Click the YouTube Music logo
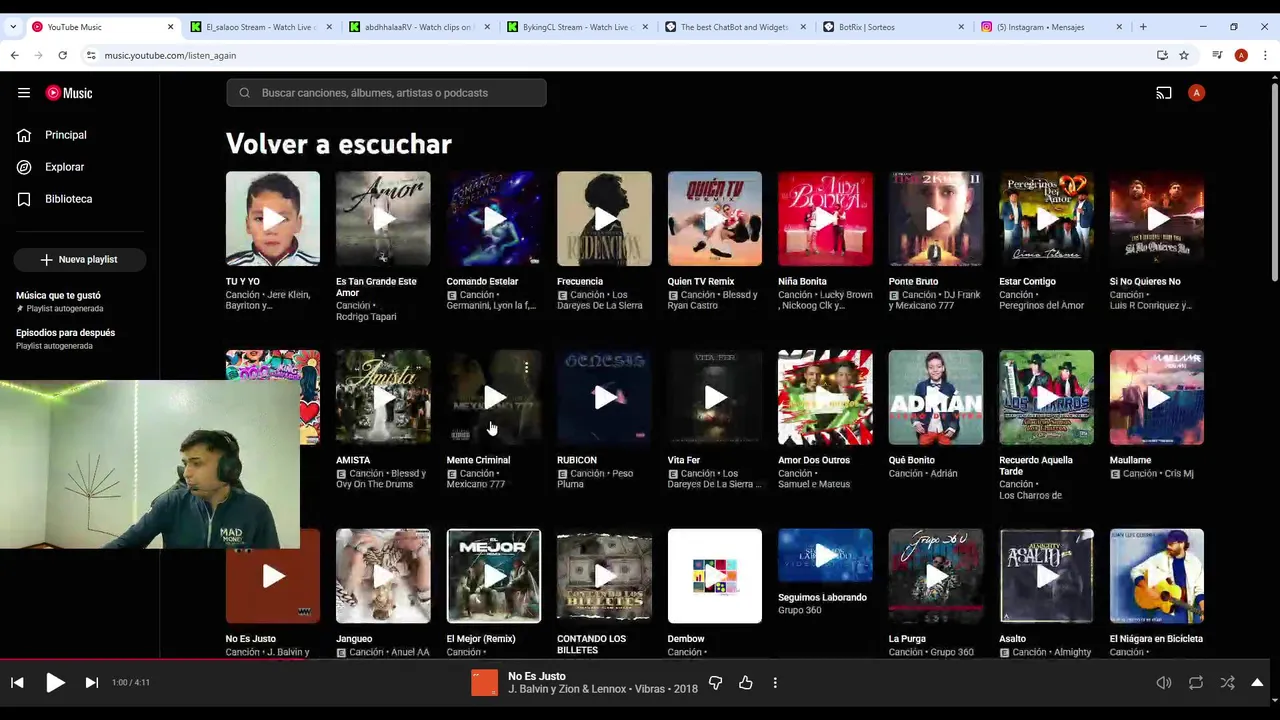The width and height of the screenshot is (1280, 720). [69, 93]
